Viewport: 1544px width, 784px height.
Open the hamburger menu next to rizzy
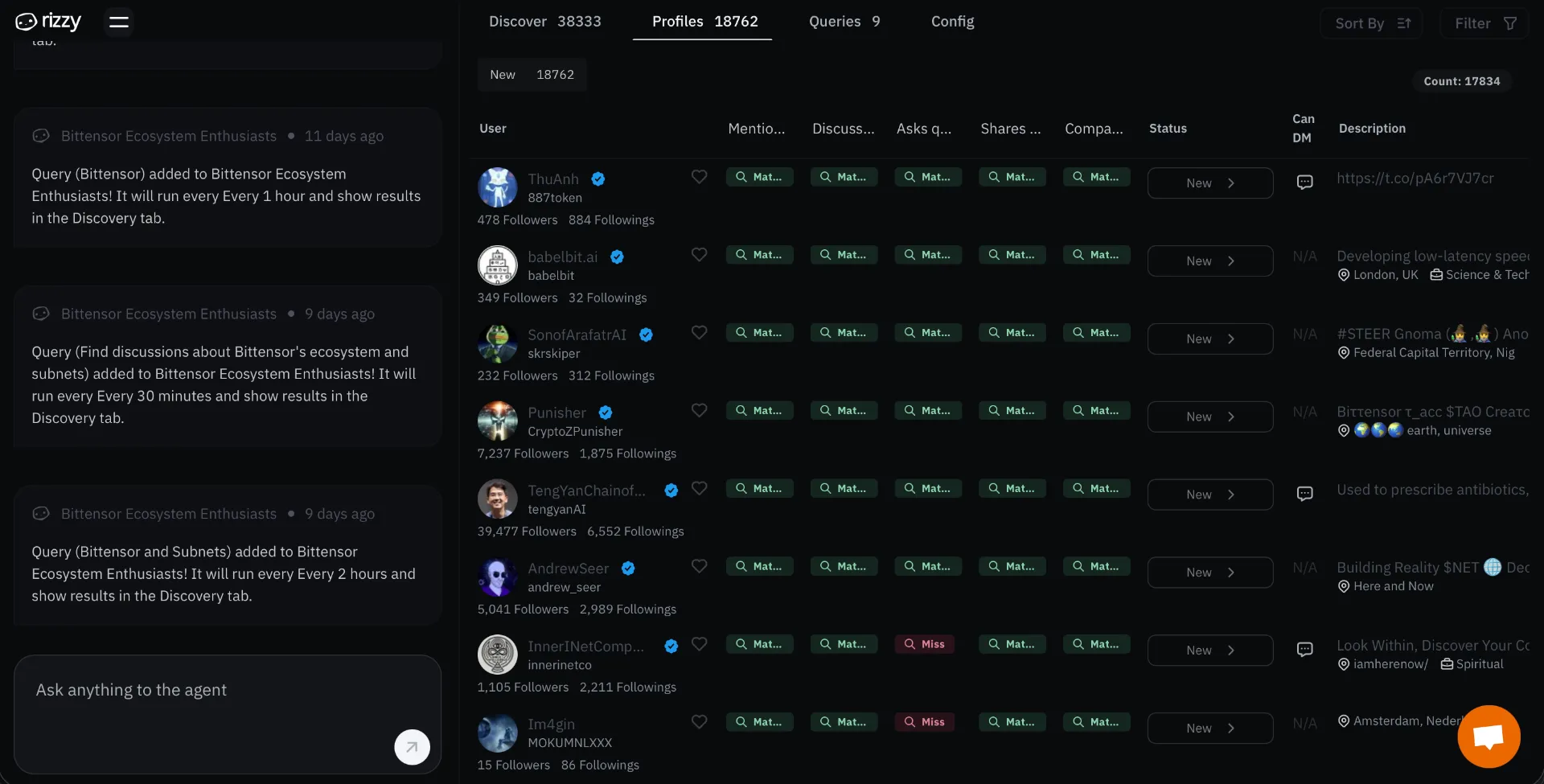(x=119, y=22)
